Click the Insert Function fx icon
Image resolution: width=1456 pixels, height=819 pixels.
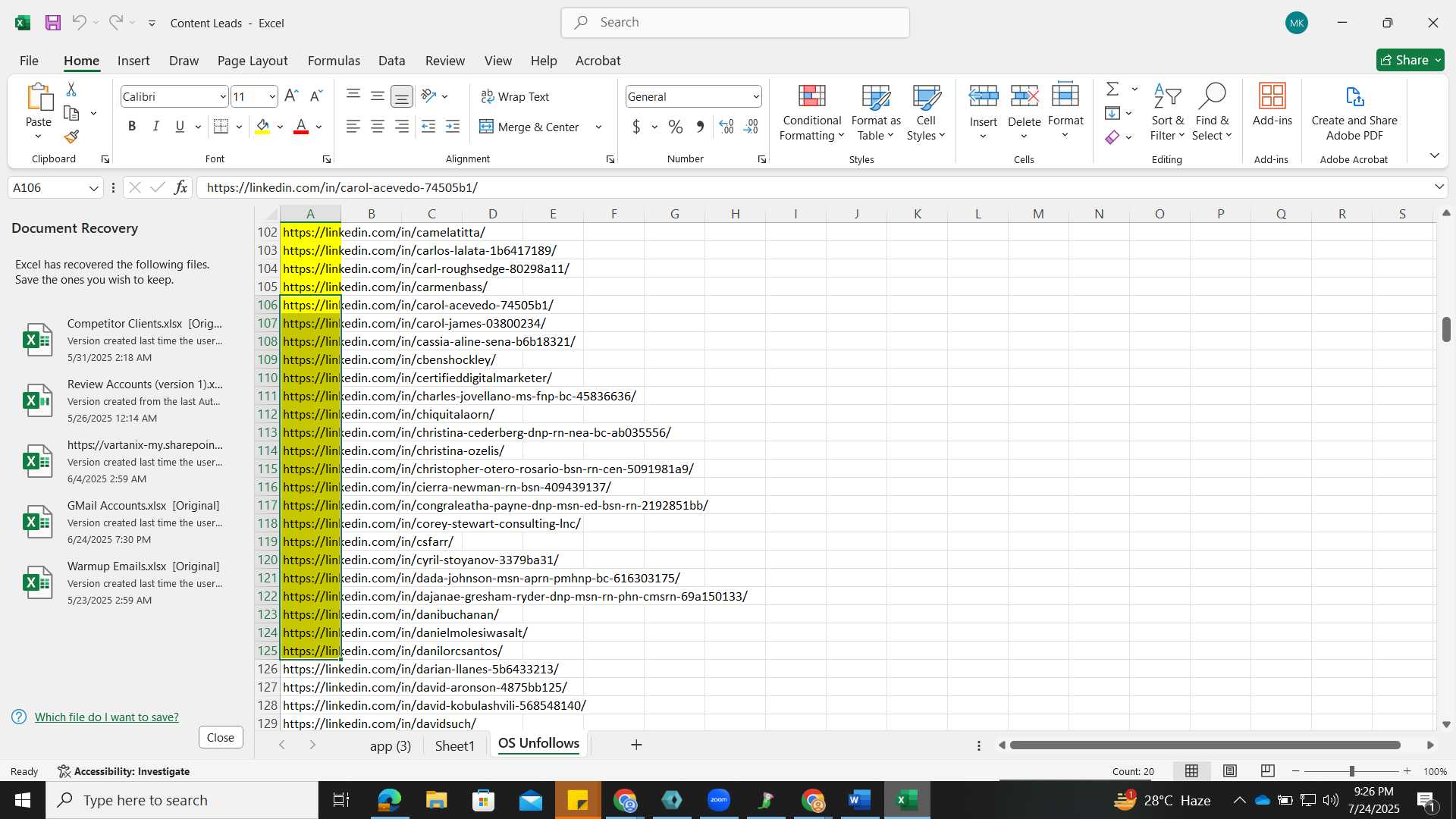coord(180,187)
